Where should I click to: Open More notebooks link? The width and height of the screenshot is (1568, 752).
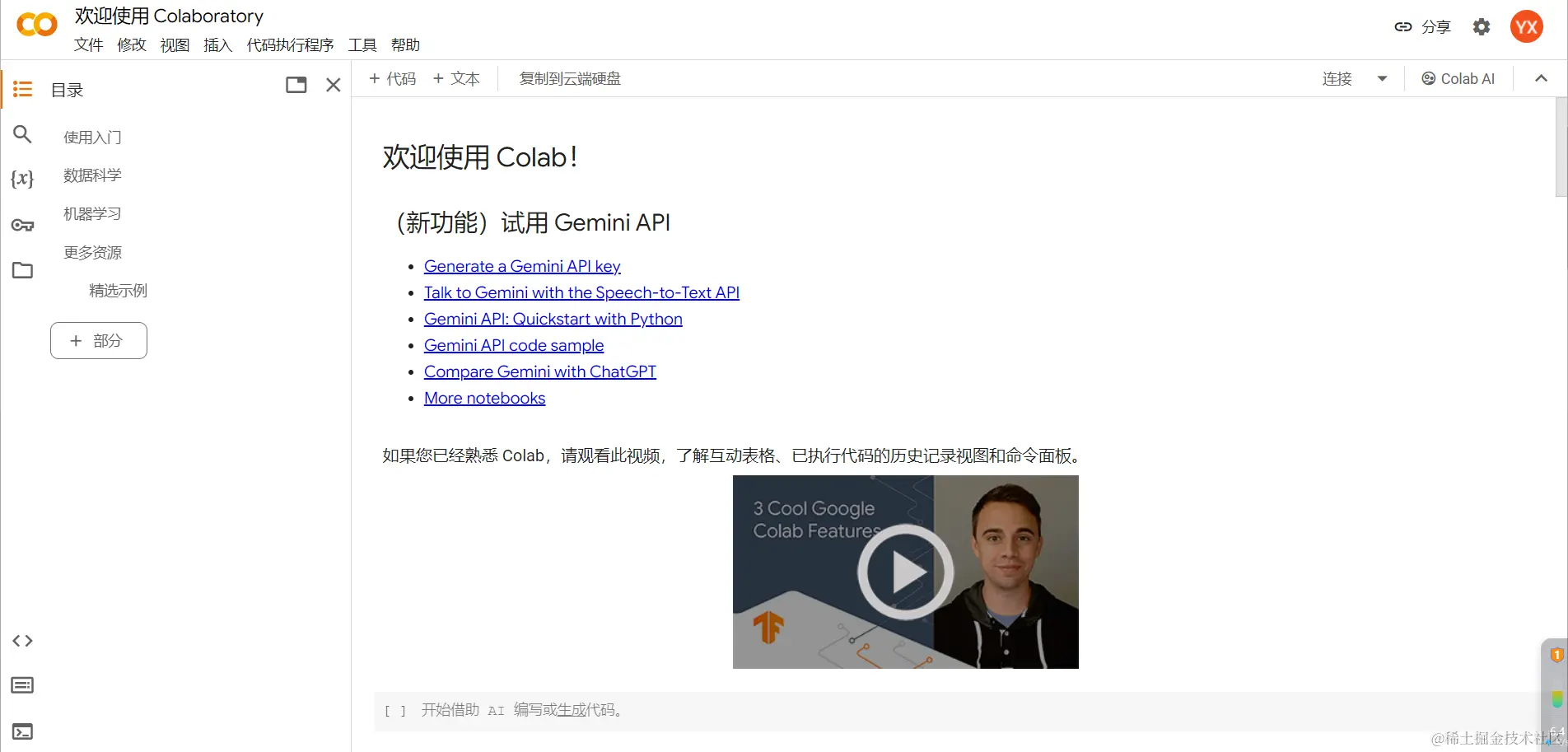click(x=485, y=398)
